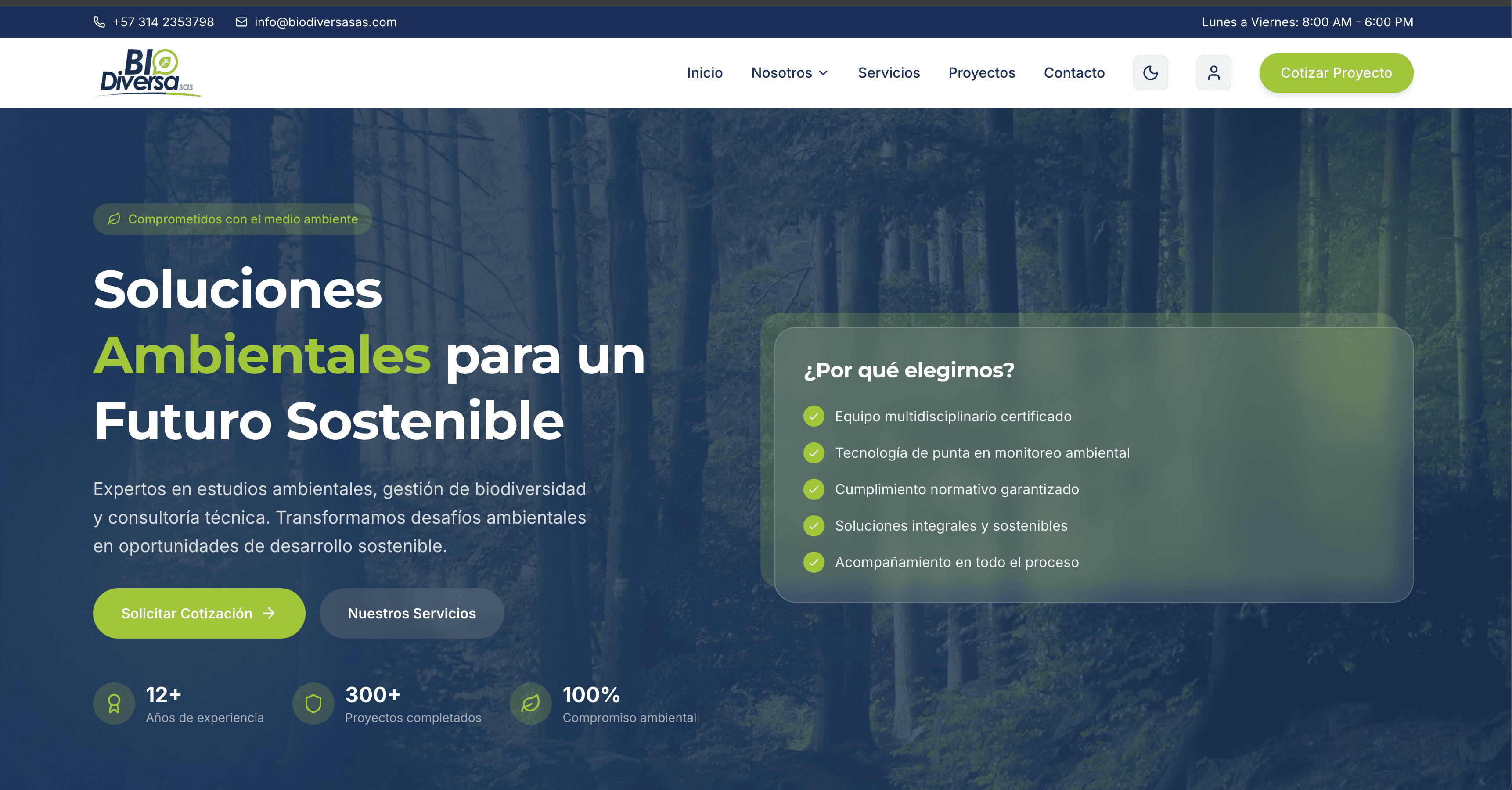The image size is (1512, 790).
Task: Click the phone icon next to +57 314 2353798
Action: (100, 22)
